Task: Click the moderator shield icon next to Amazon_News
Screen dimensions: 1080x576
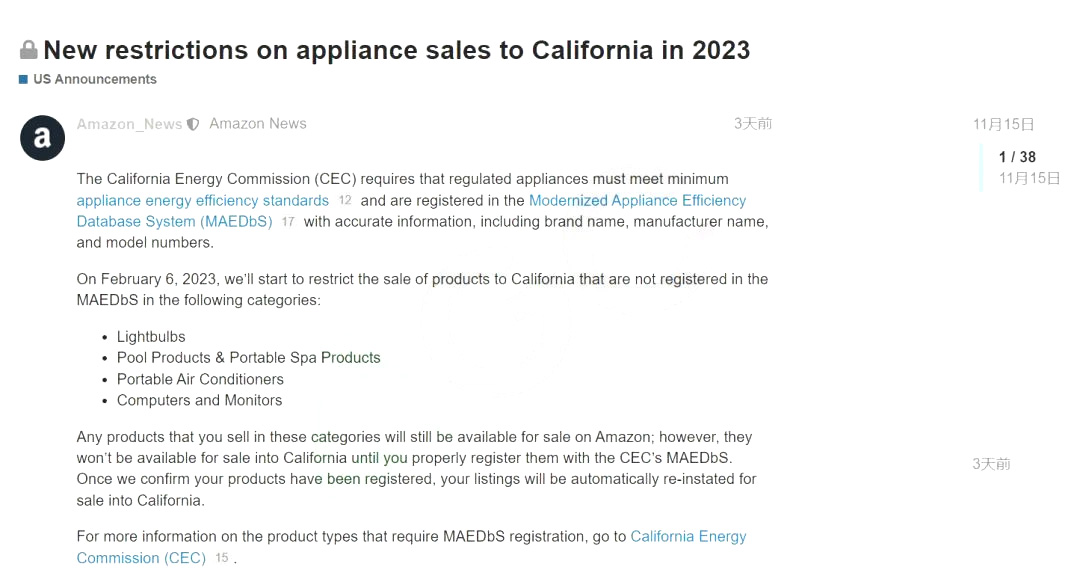Action: click(x=194, y=125)
